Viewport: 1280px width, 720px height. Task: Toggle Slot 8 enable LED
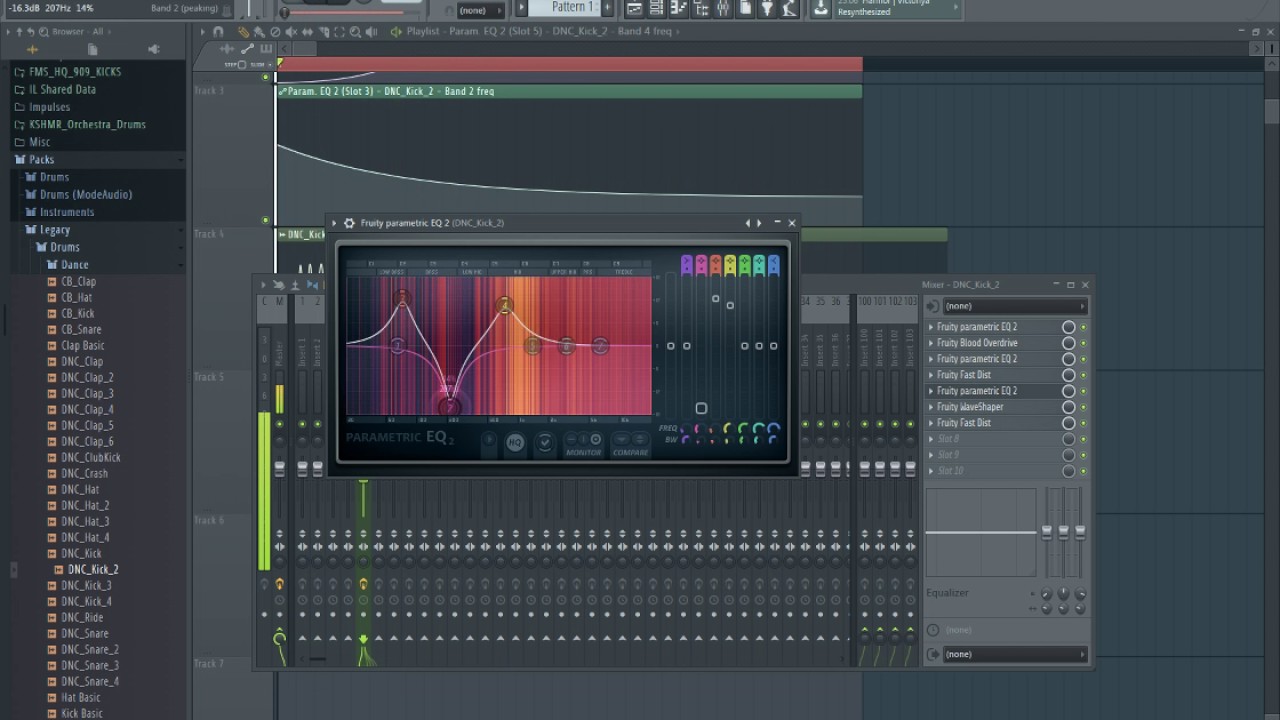1083,439
